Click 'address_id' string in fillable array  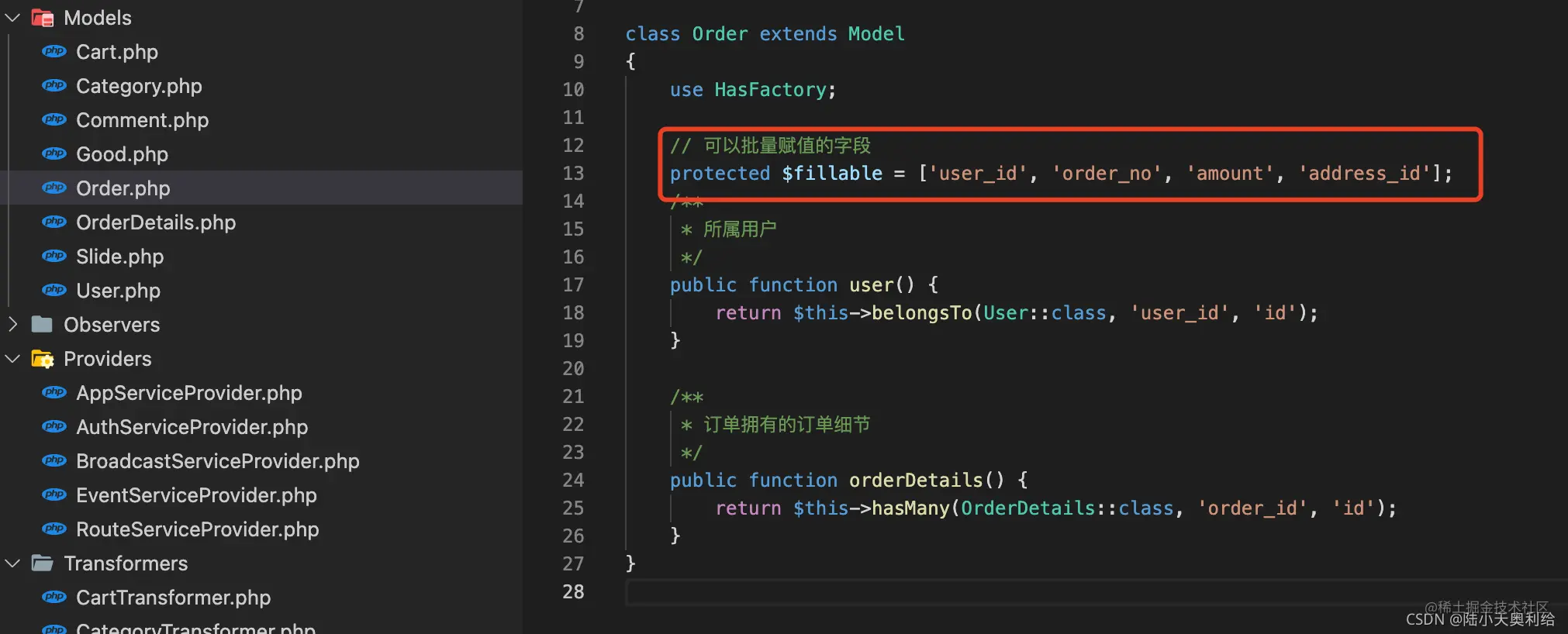click(x=1364, y=173)
